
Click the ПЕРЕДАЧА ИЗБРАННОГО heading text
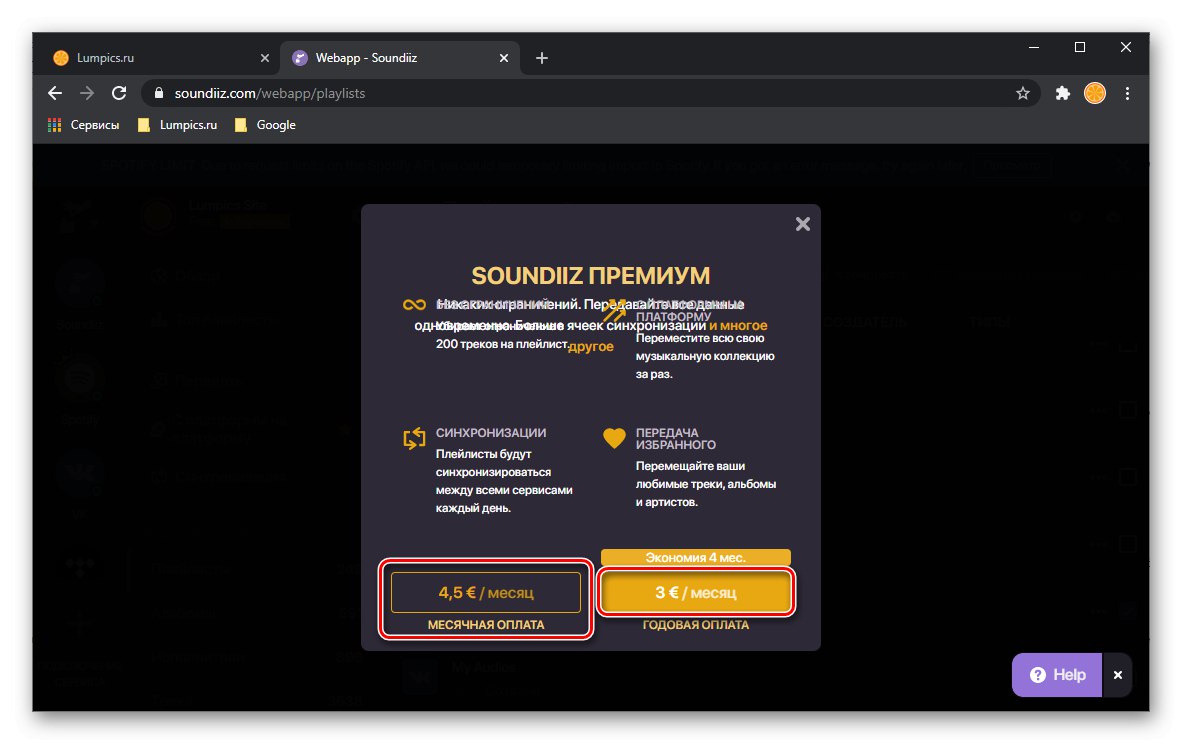click(x=676, y=439)
